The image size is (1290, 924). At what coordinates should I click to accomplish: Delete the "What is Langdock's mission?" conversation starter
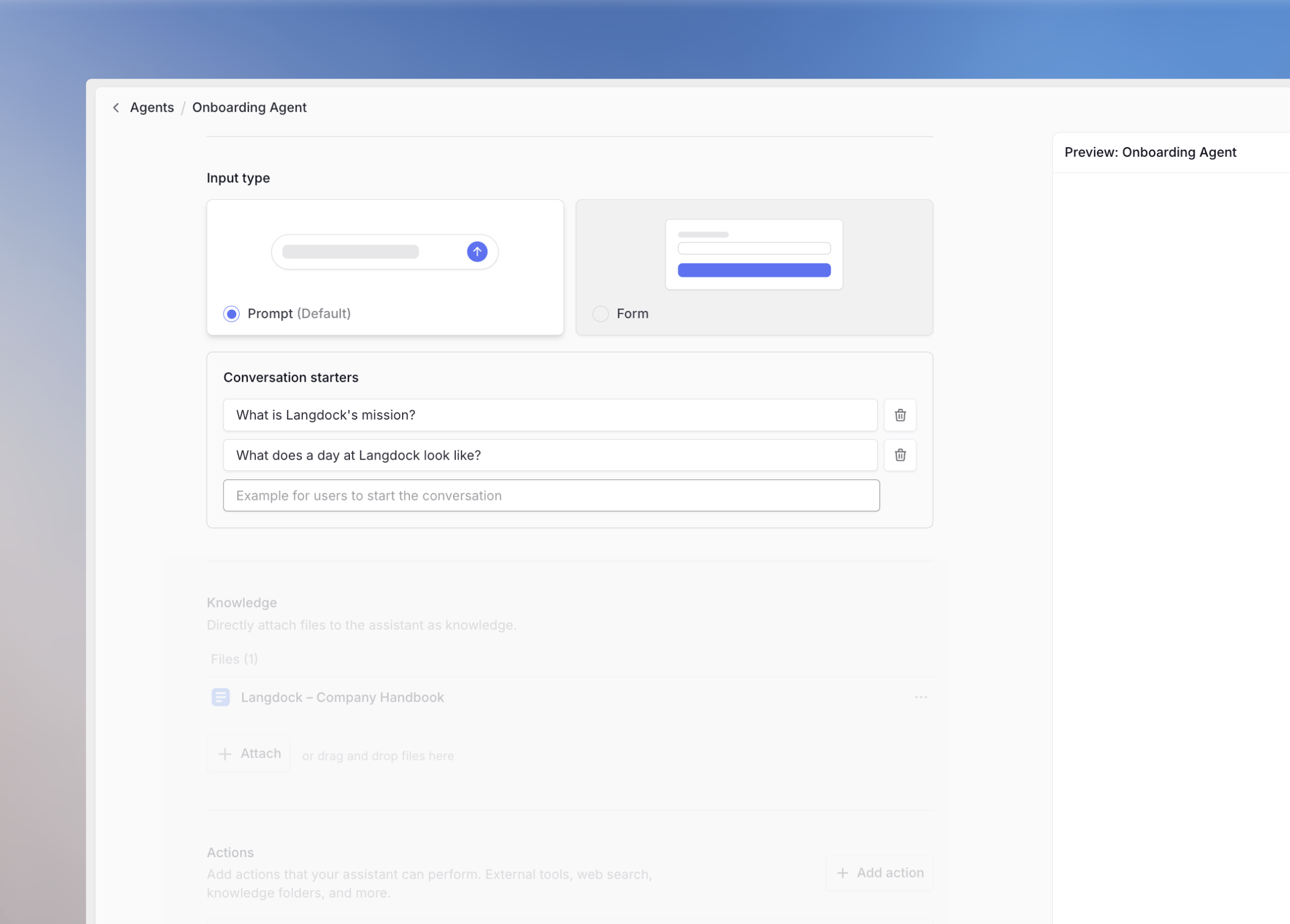coord(900,415)
